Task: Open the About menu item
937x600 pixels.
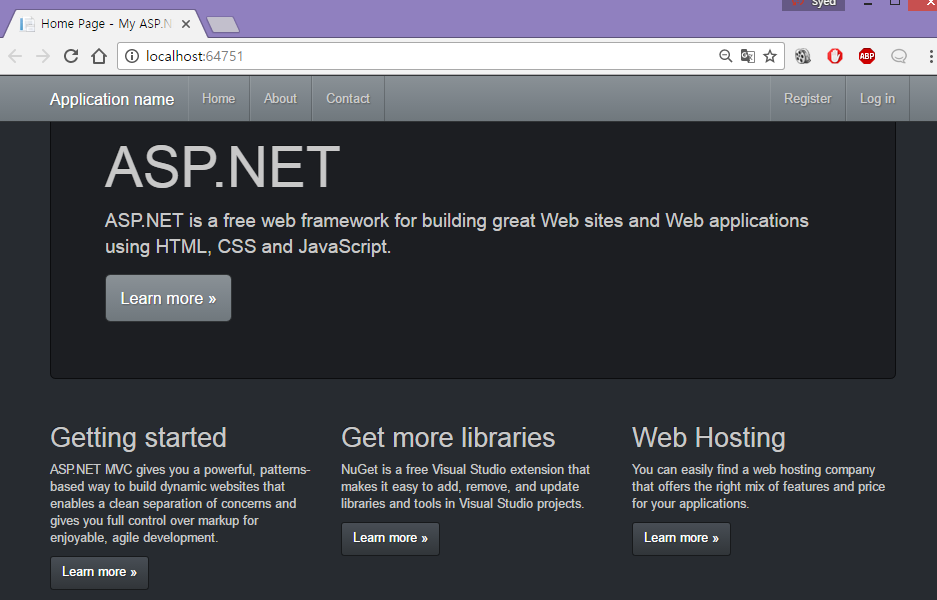Action: pos(280,99)
